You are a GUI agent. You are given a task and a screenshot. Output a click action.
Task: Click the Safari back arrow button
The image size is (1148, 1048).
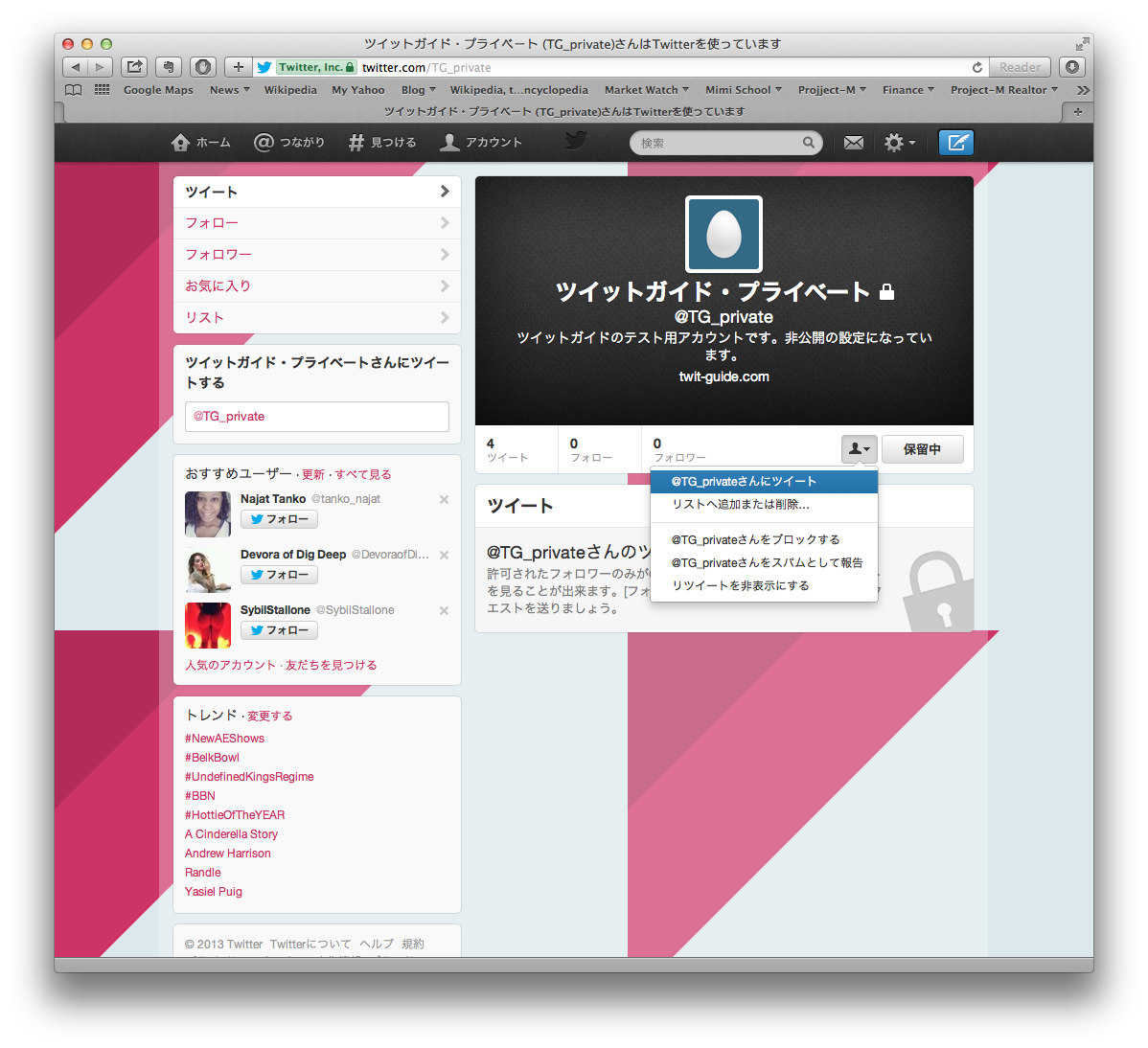click(x=75, y=67)
